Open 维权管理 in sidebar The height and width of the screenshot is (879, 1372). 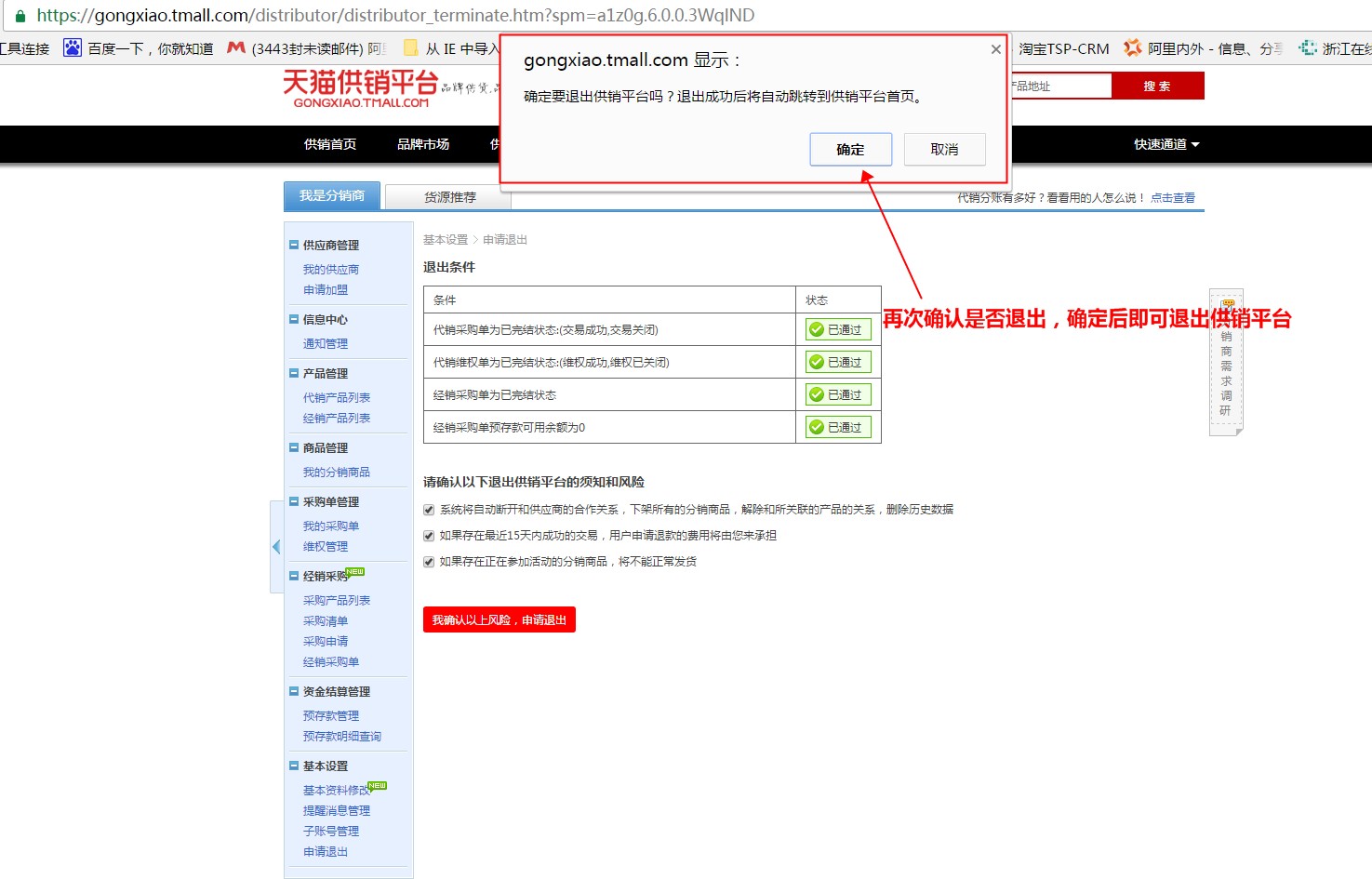(x=325, y=546)
